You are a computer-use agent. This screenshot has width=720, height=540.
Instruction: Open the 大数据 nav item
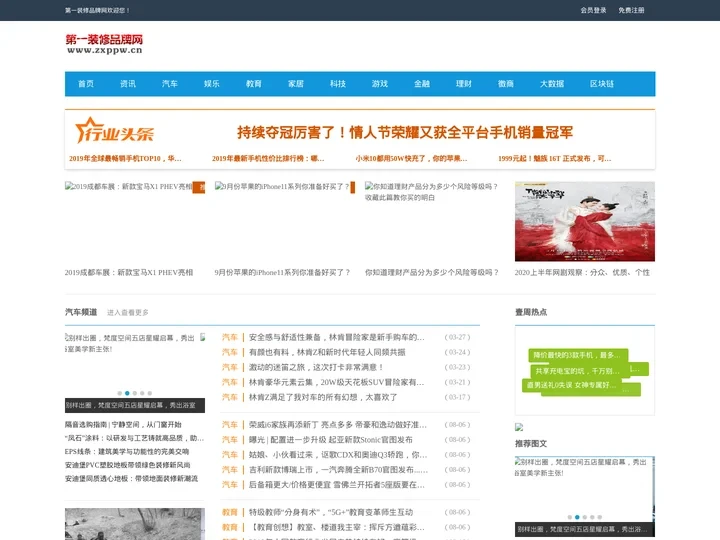552,84
